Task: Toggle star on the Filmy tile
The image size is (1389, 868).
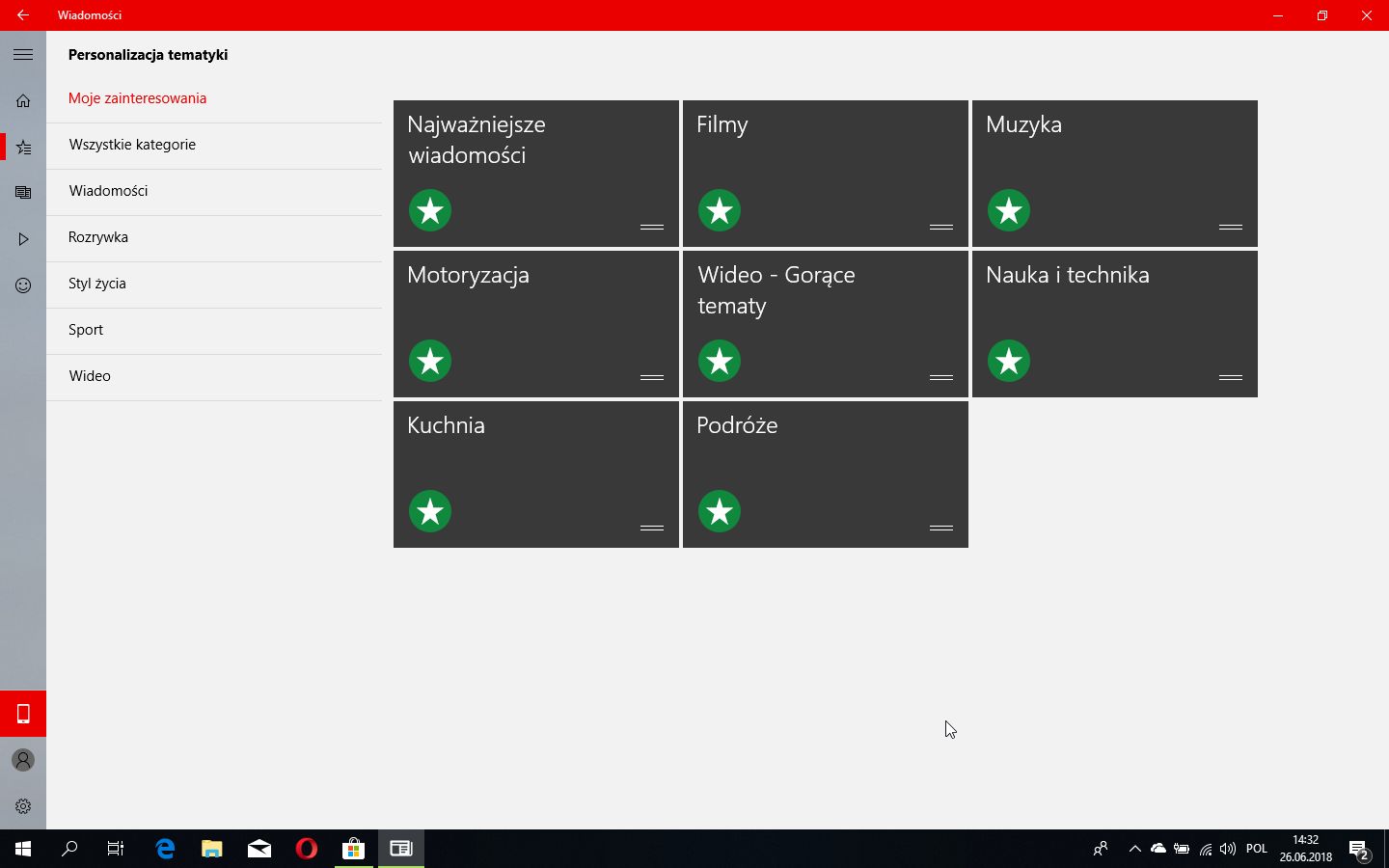Action: (x=720, y=210)
